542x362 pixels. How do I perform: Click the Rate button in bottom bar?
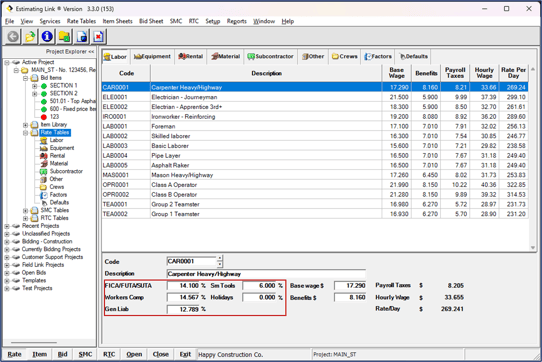(x=15, y=354)
